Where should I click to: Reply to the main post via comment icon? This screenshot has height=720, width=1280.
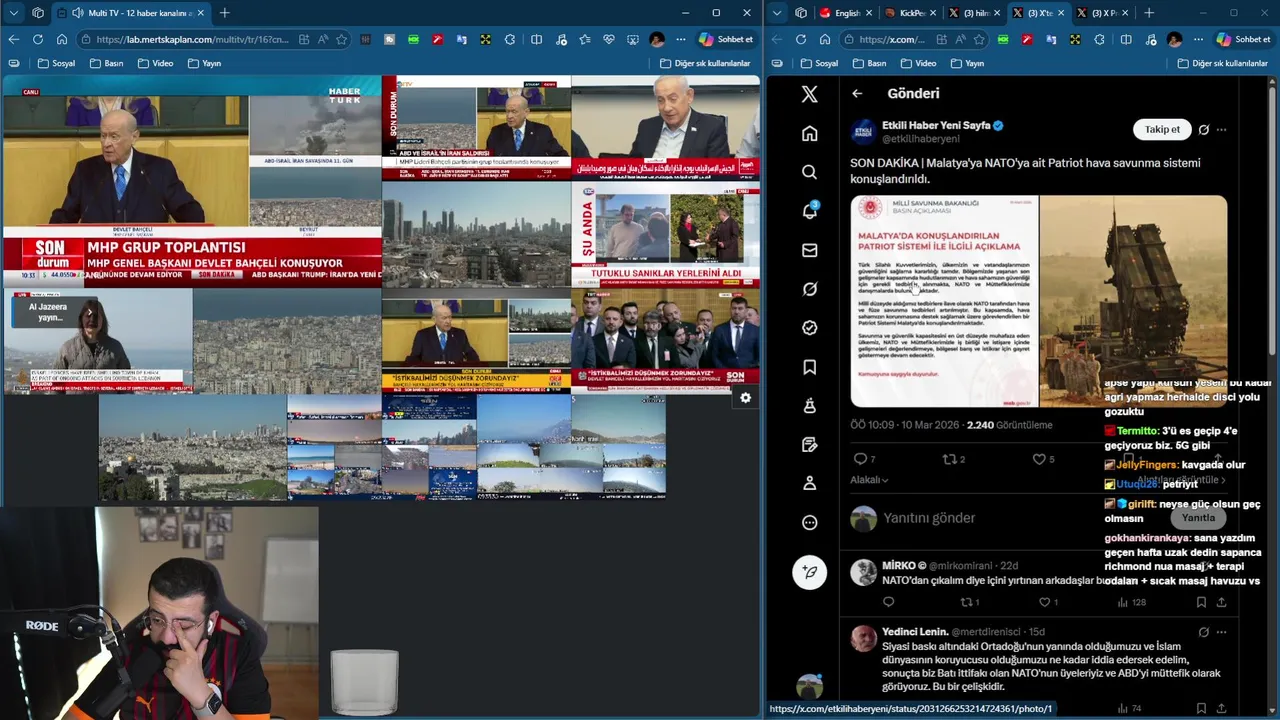click(x=860, y=459)
